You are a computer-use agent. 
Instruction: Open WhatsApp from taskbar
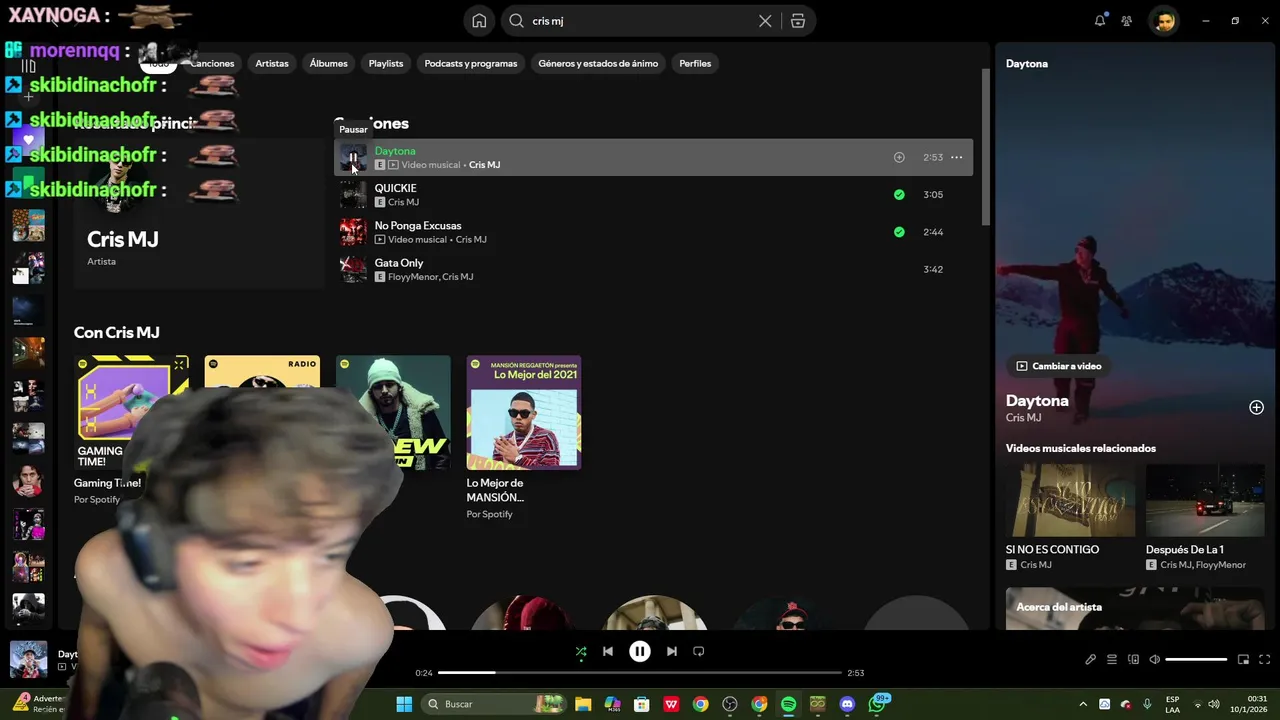[877, 704]
